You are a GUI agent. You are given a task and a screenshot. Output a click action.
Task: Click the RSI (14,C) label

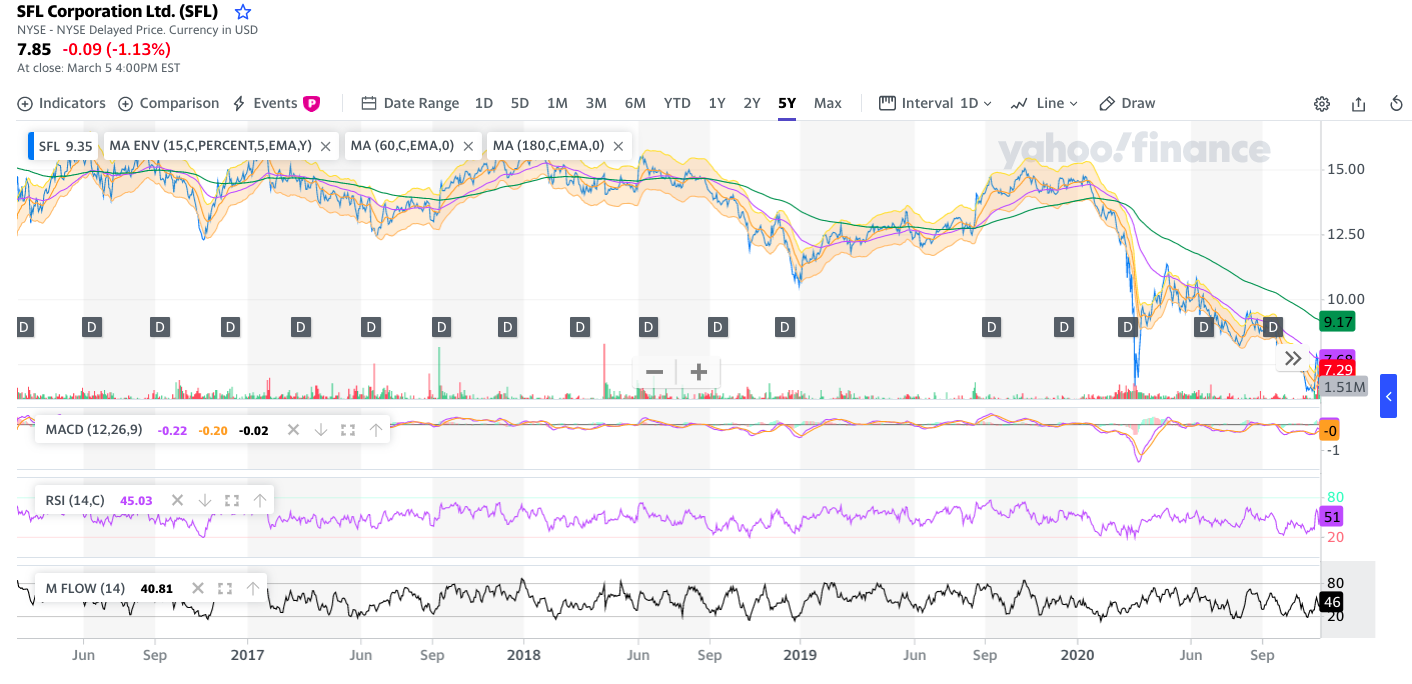75,500
